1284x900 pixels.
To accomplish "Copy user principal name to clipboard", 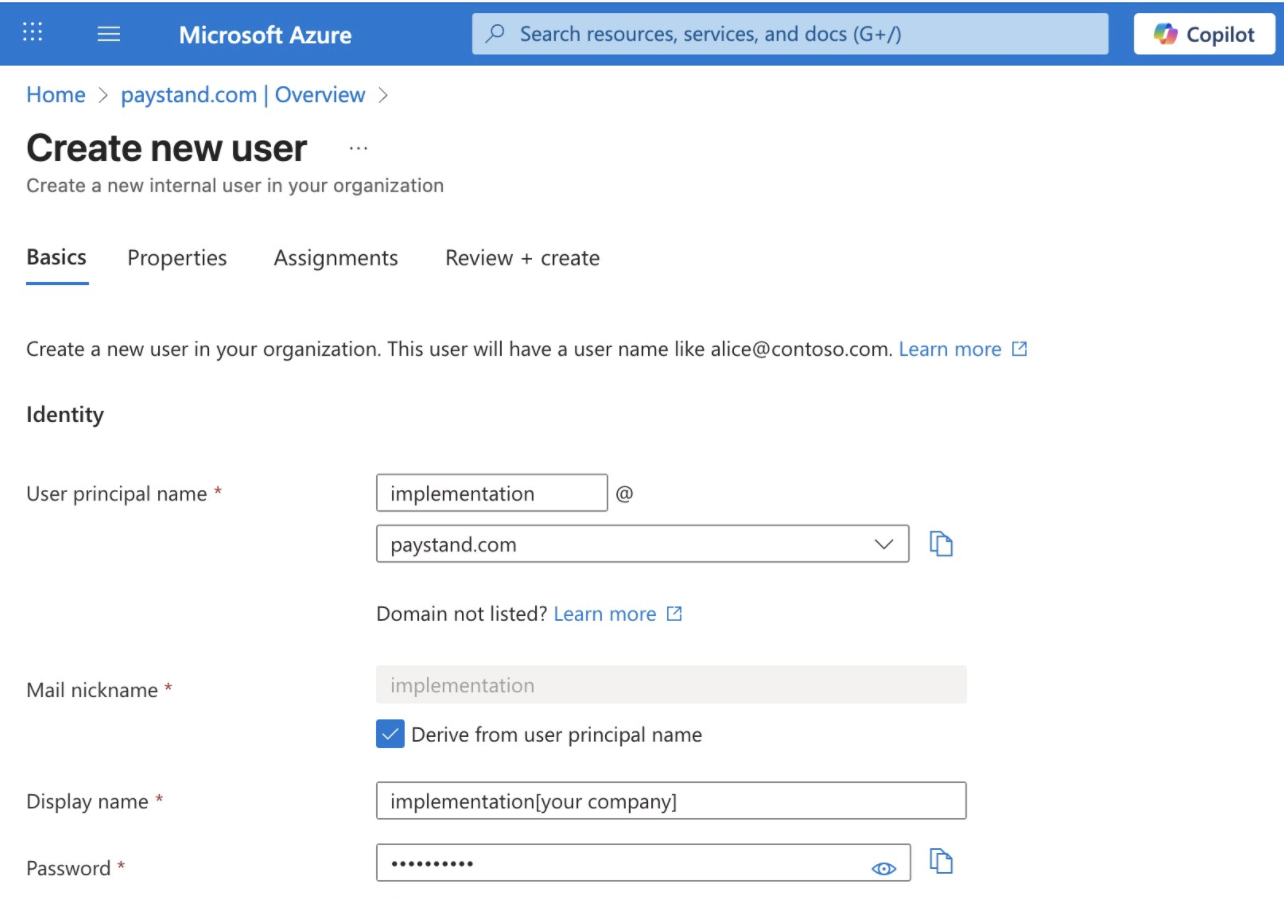I will (x=941, y=544).
